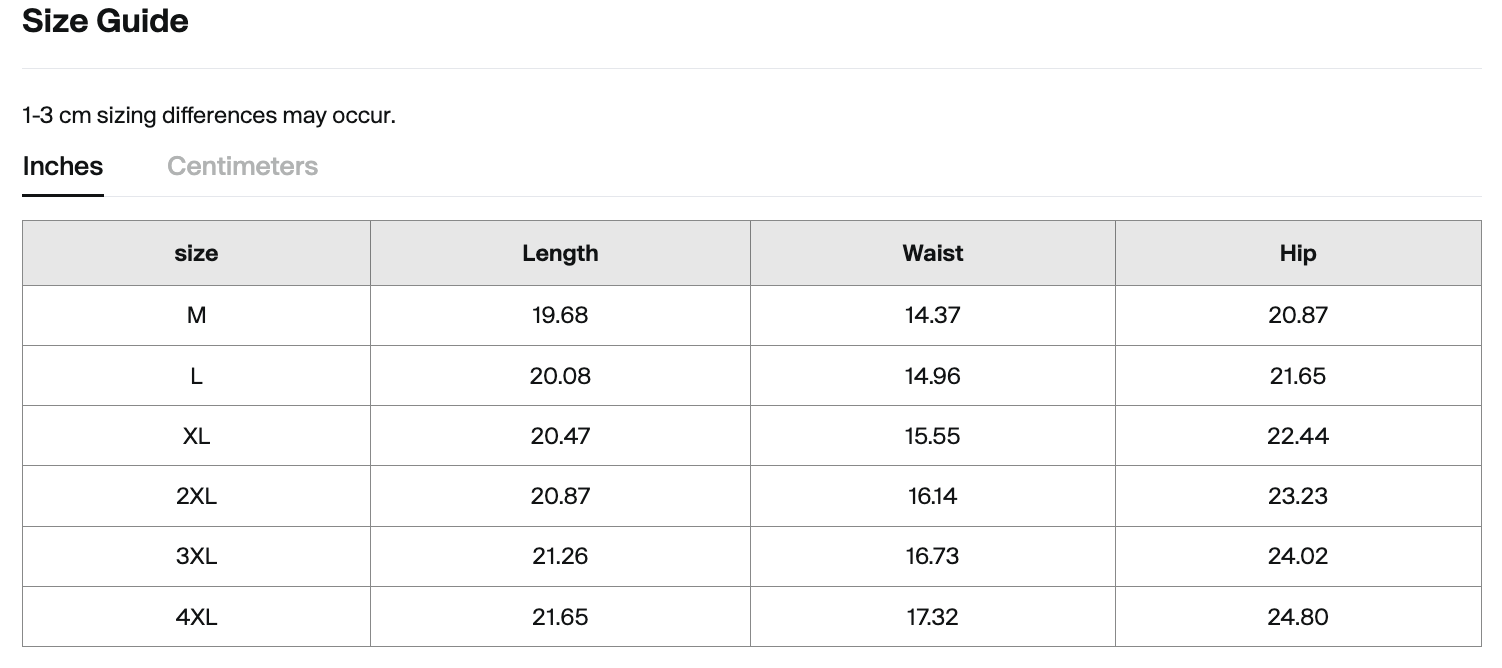The image size is (1502, 668).
Task: Switch to the Centimeters tab
Action: 242,166
